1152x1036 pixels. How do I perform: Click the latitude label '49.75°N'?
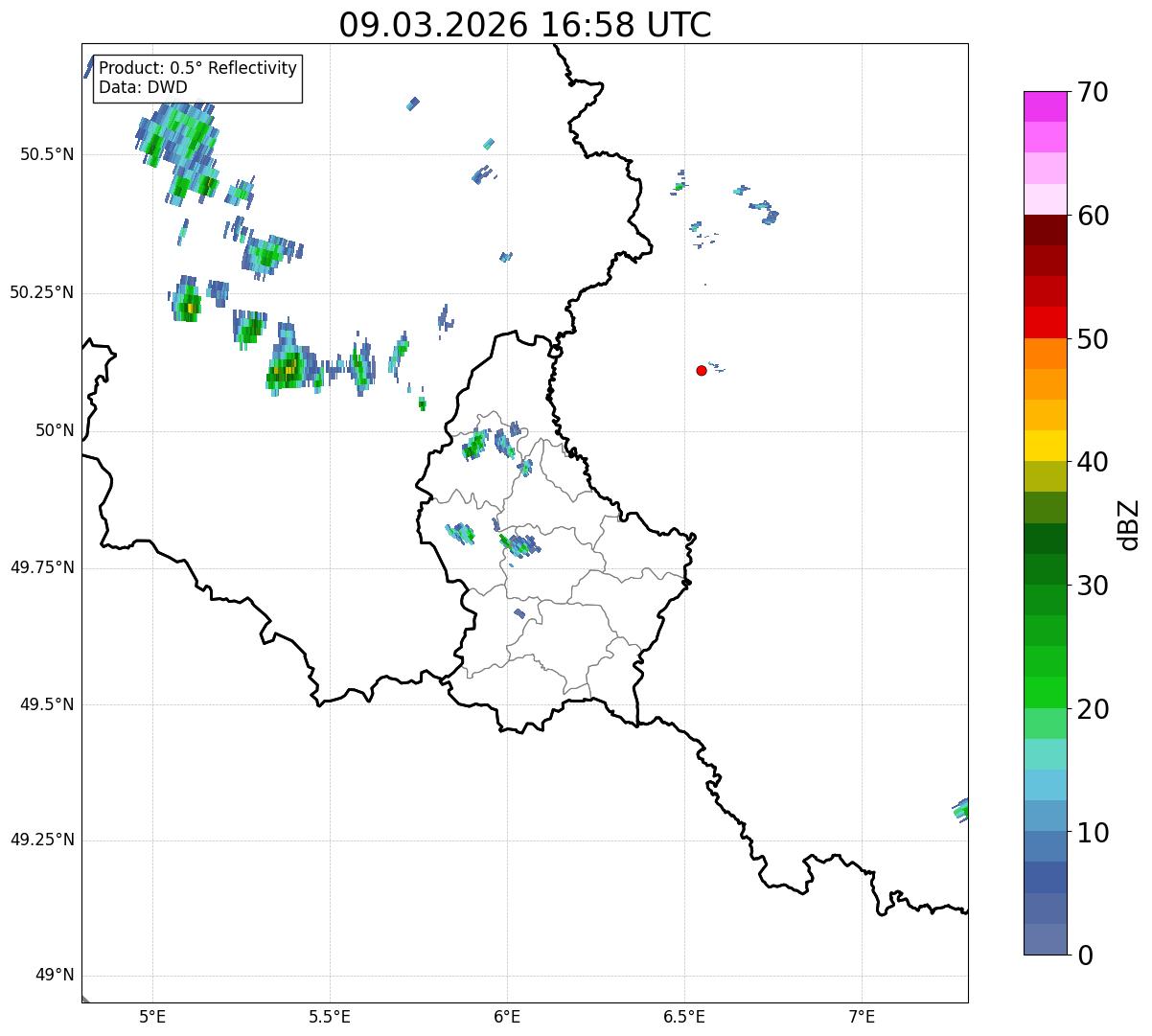click(42, 567)
